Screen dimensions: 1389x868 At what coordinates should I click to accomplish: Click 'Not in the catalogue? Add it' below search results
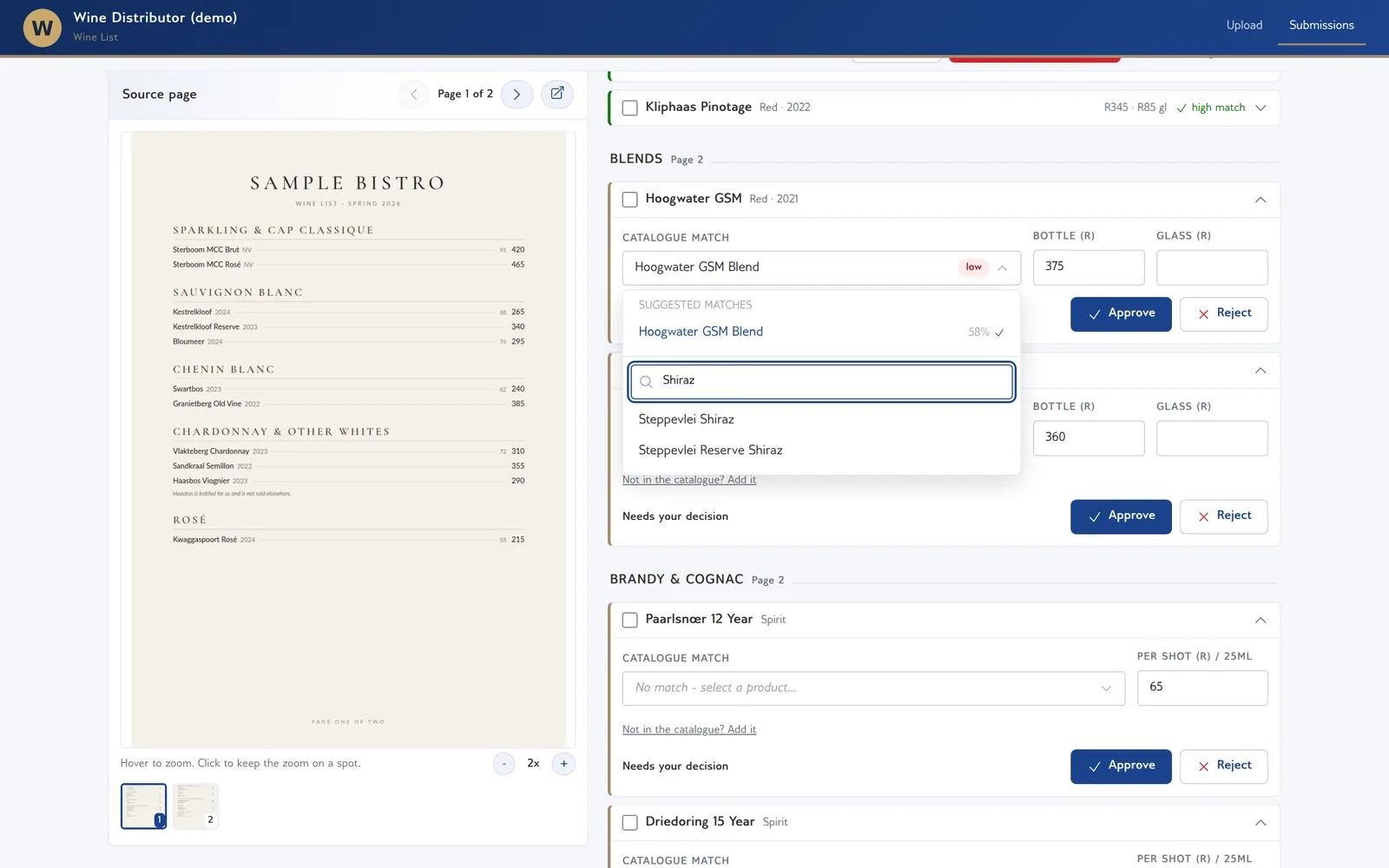pos(689,480)
